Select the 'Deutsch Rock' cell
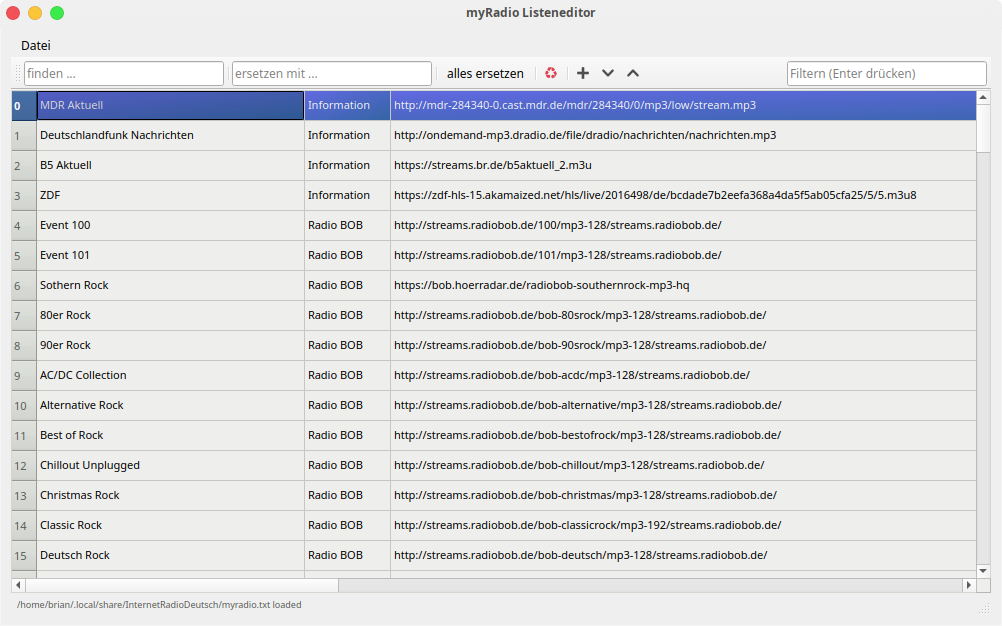The height and width of the screenshot is (626, 1002). pos(171,556)
